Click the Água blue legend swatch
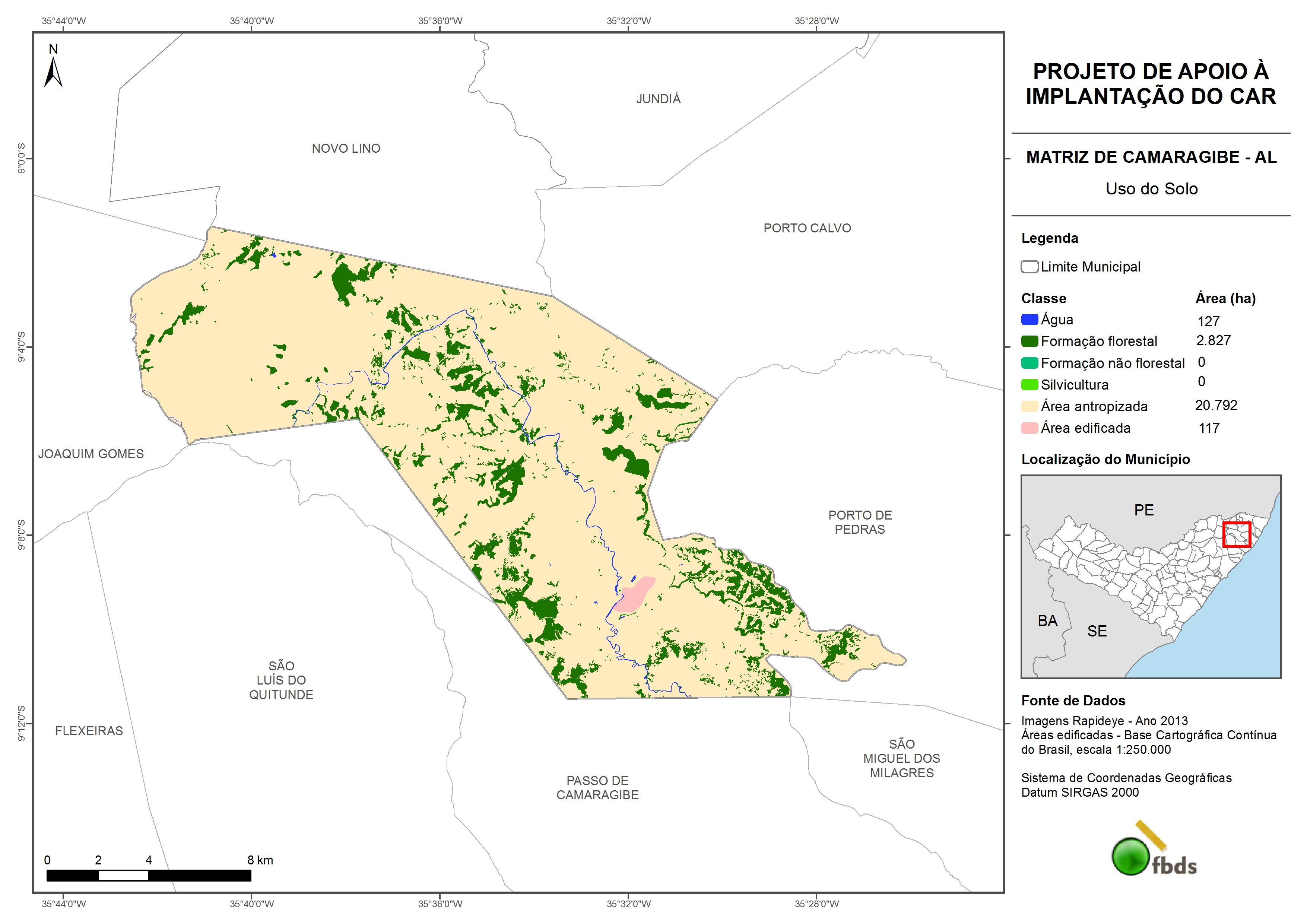Viewport: 1307px width, 924px height. pos(1029,320)
